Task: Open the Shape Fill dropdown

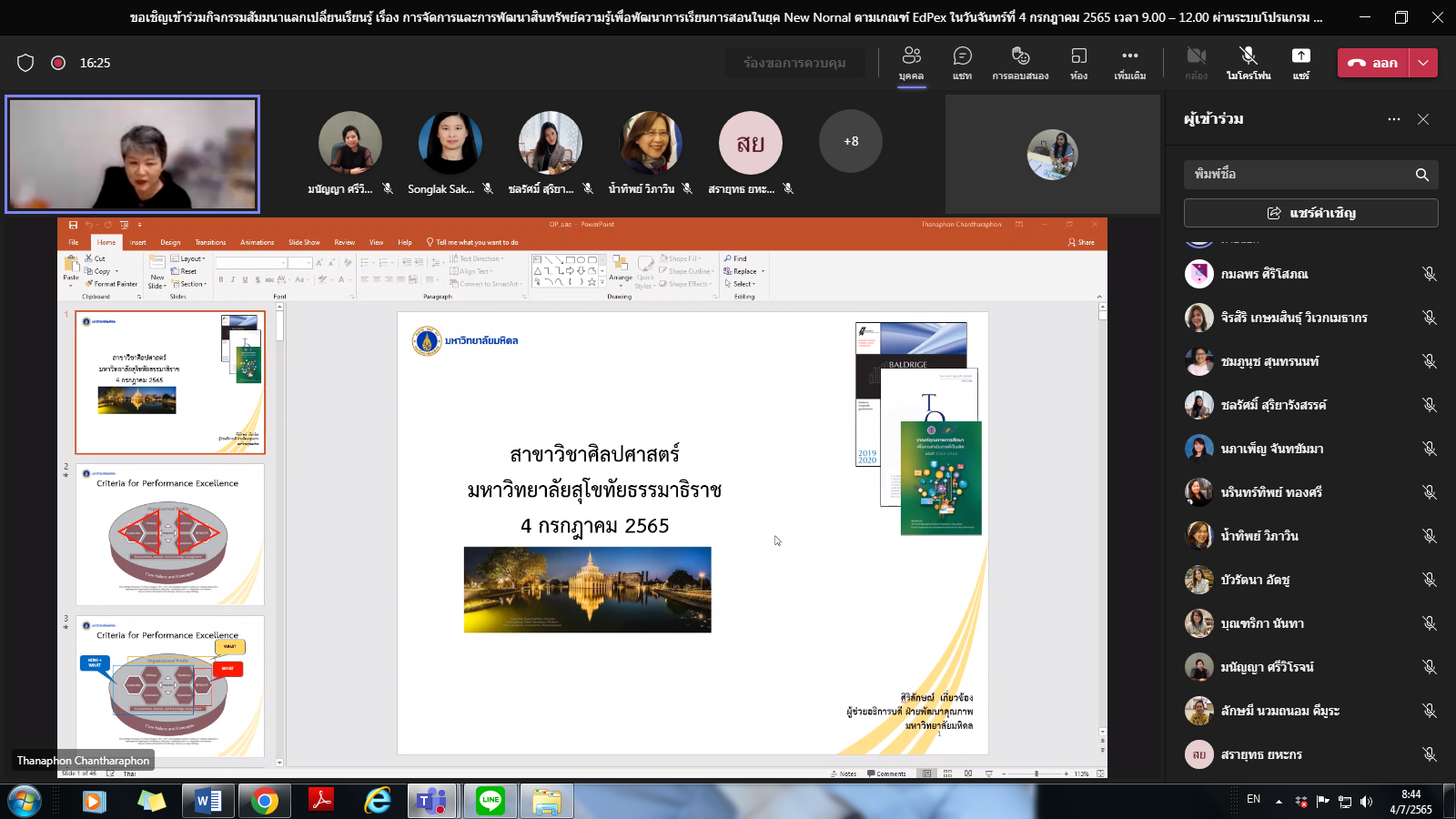Action: coord(681,258)
